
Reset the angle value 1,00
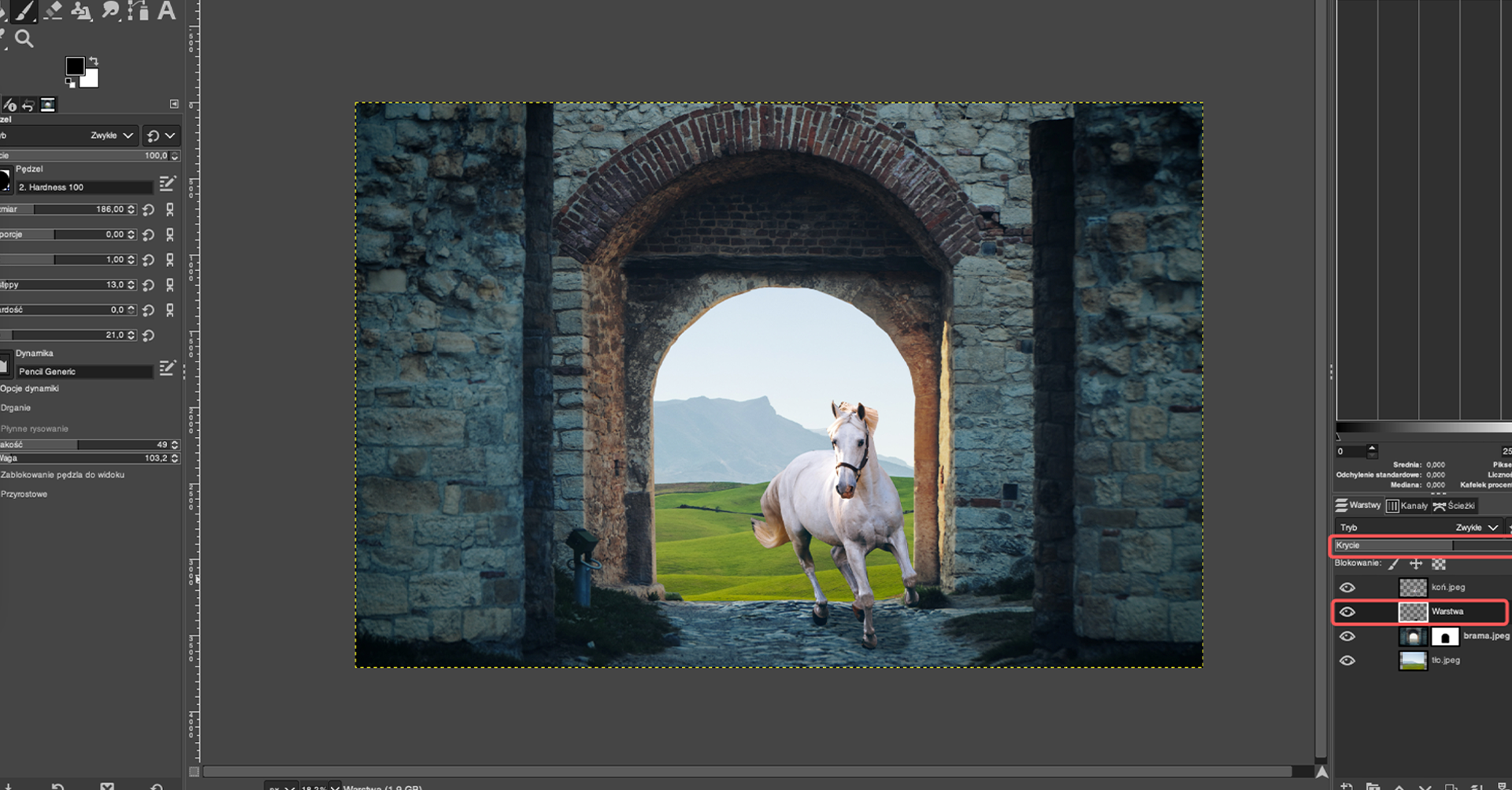(x=148, y=261)
